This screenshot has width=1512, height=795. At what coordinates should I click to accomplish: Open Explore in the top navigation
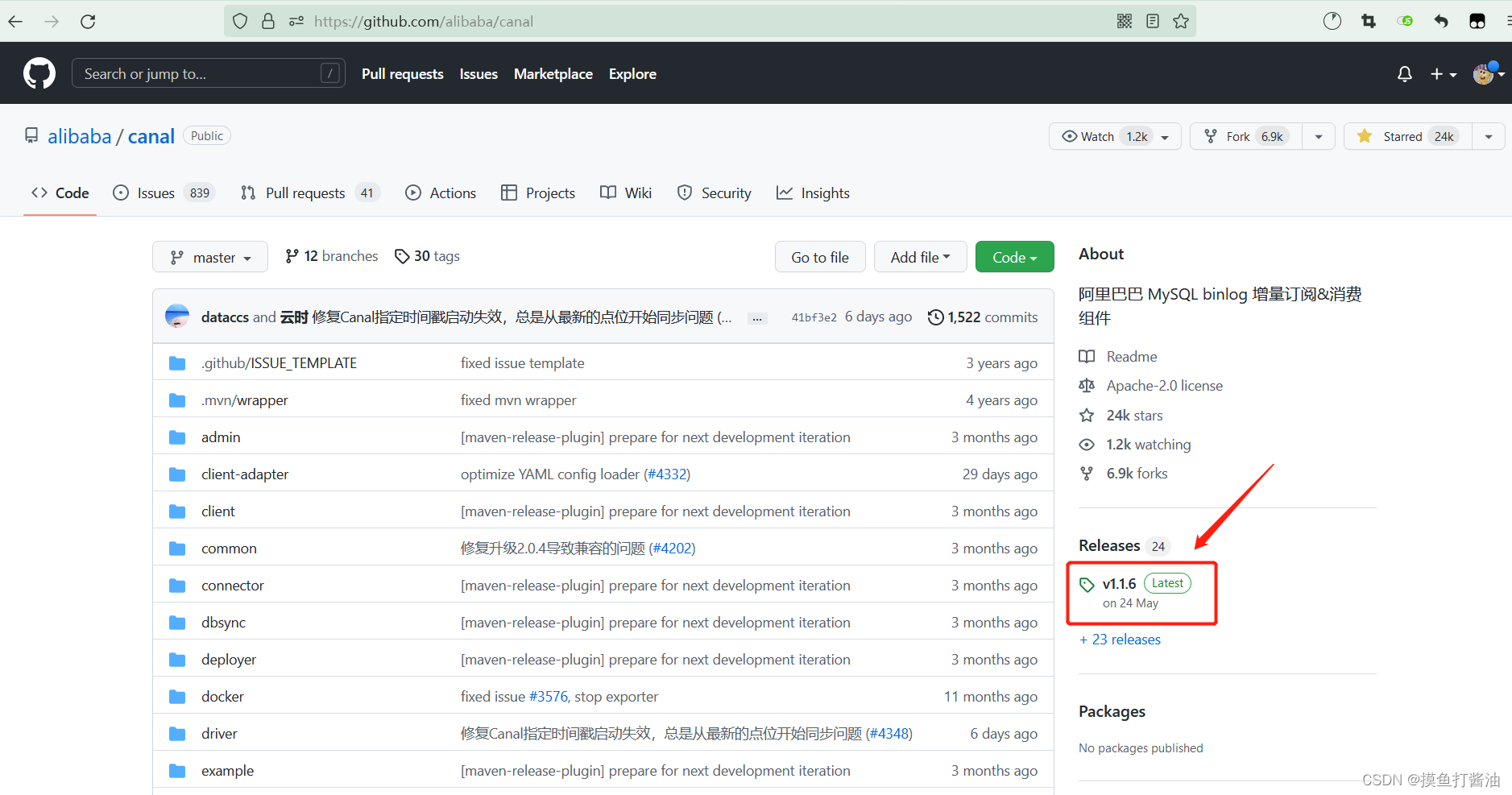632,74
